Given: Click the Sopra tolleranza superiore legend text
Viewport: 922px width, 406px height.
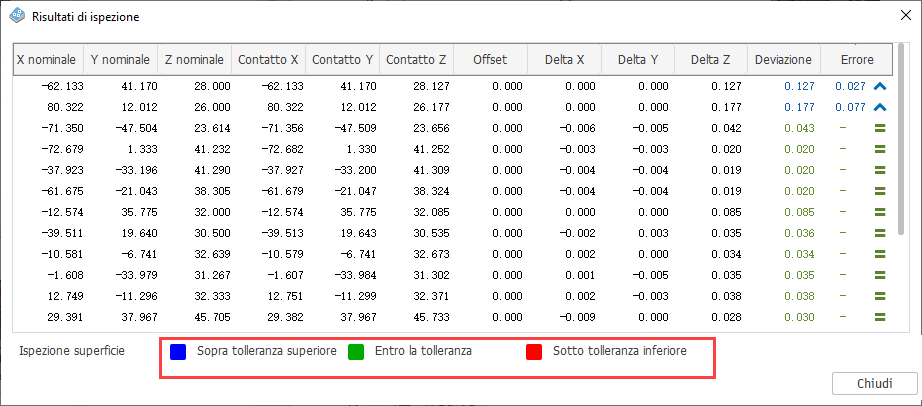Looking at the screenshot, I should (x=267, y=352).
